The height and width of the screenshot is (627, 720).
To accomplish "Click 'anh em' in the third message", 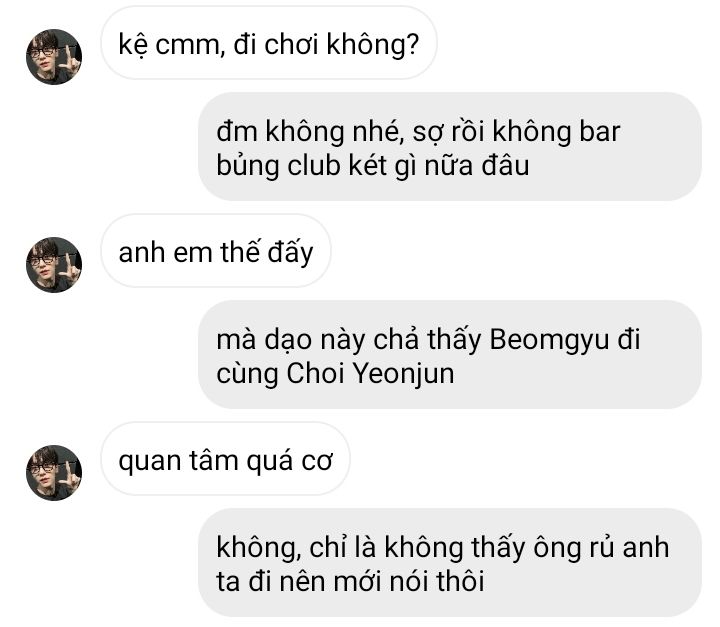I will (165, 253).
